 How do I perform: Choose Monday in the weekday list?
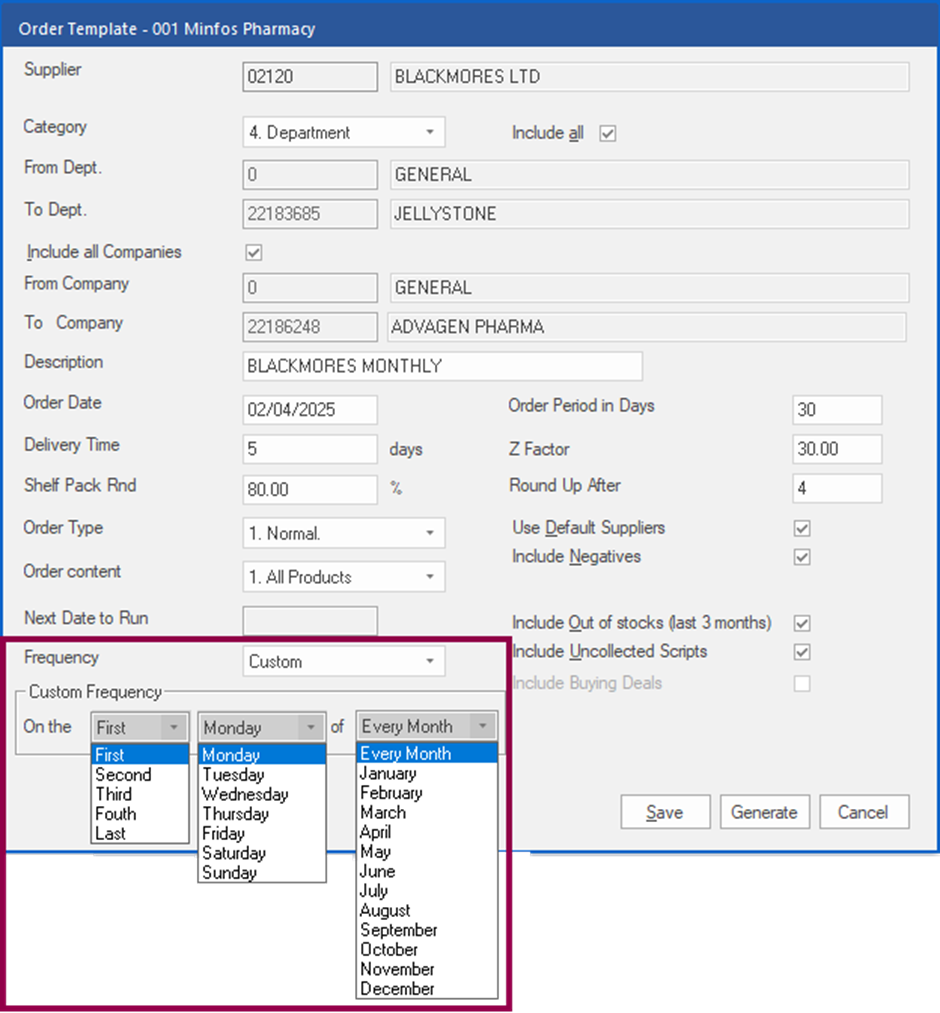(x=262, y=755)
